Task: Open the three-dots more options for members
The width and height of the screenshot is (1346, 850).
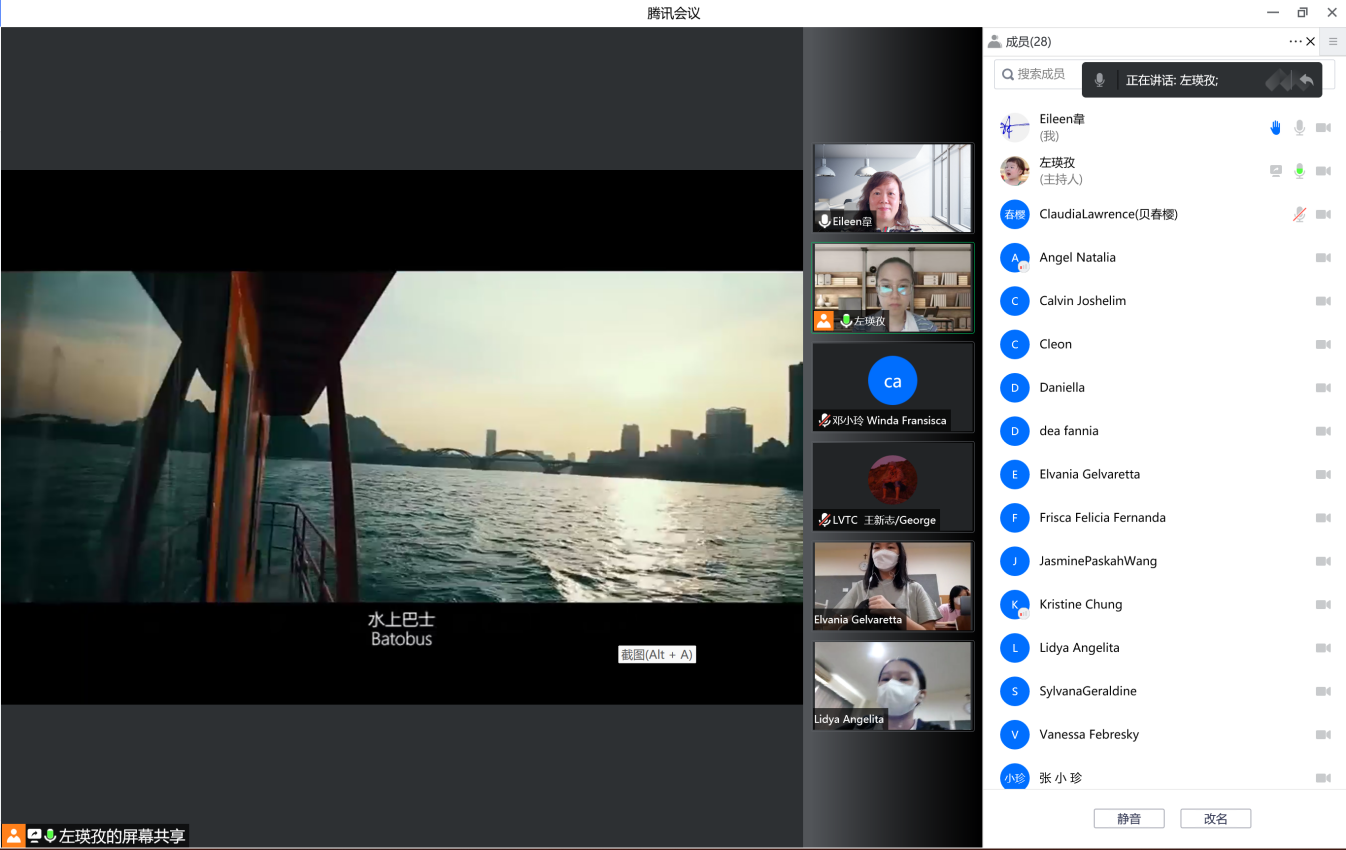Action: pyautogui.click(x=1295, y=42)
